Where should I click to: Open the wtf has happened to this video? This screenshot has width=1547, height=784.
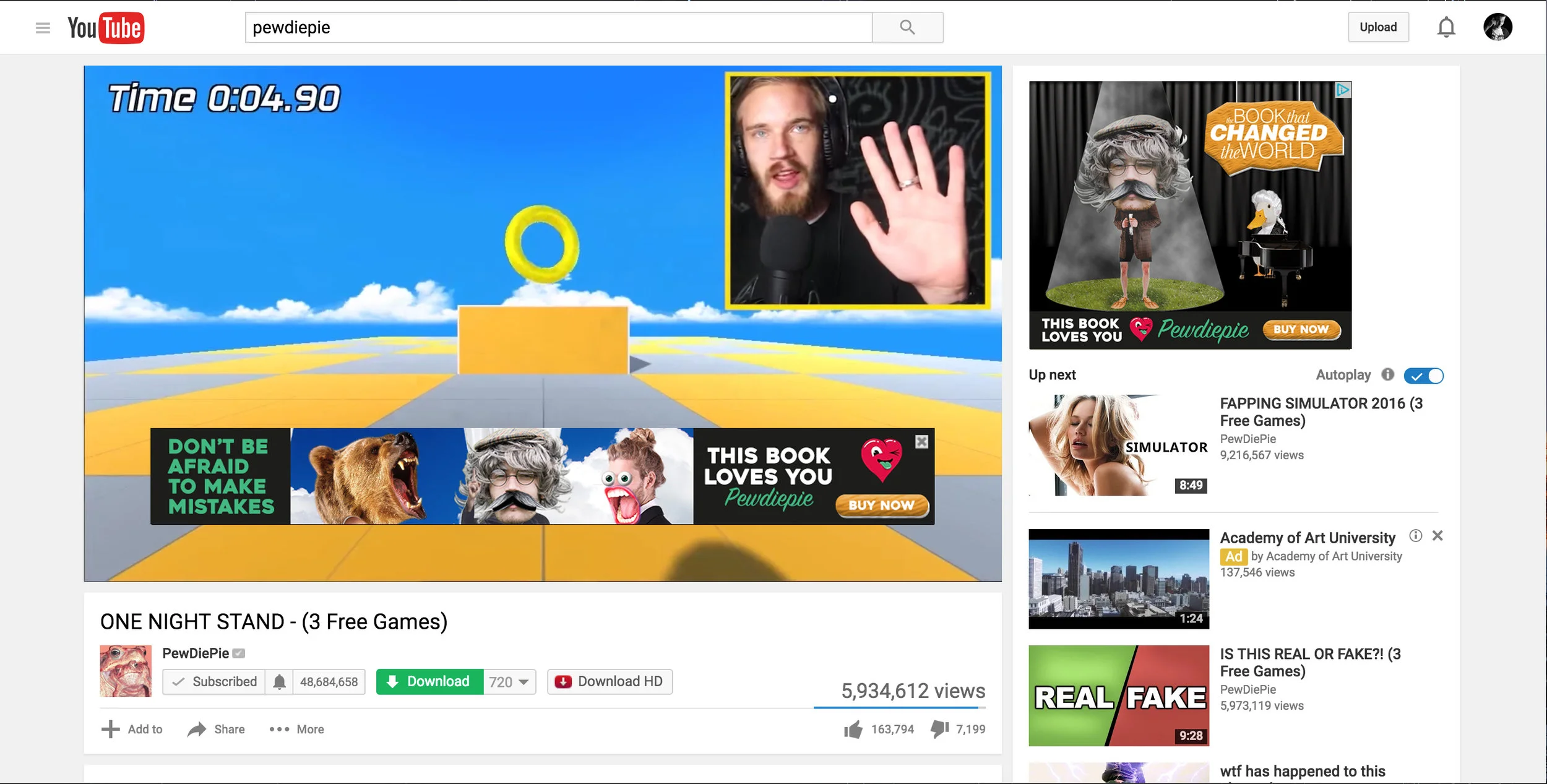[1303, 772]
